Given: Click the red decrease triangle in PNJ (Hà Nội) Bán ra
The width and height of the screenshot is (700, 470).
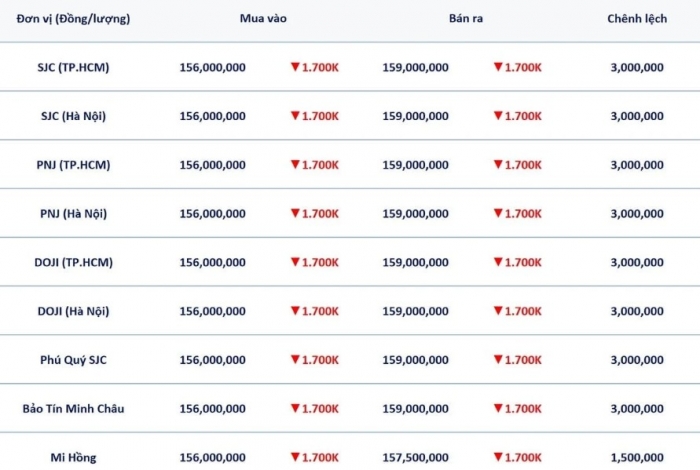Looking at the screenshot, I should 498,212.
